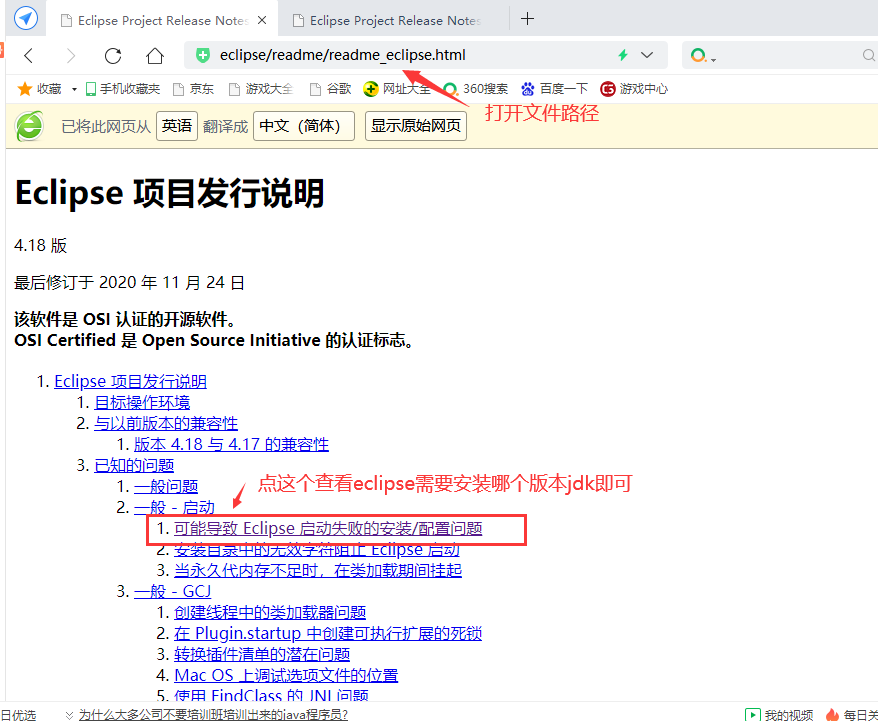Open the 一般 - 启动 link
This screenshot has width=878, height=721.
174,507
